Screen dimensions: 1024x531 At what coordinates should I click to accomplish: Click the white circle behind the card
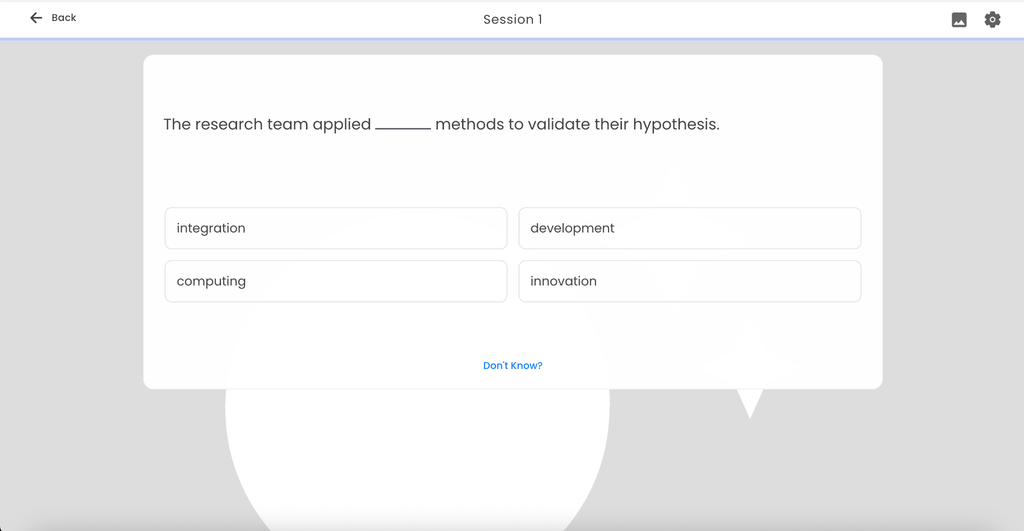tap(417, 459)
